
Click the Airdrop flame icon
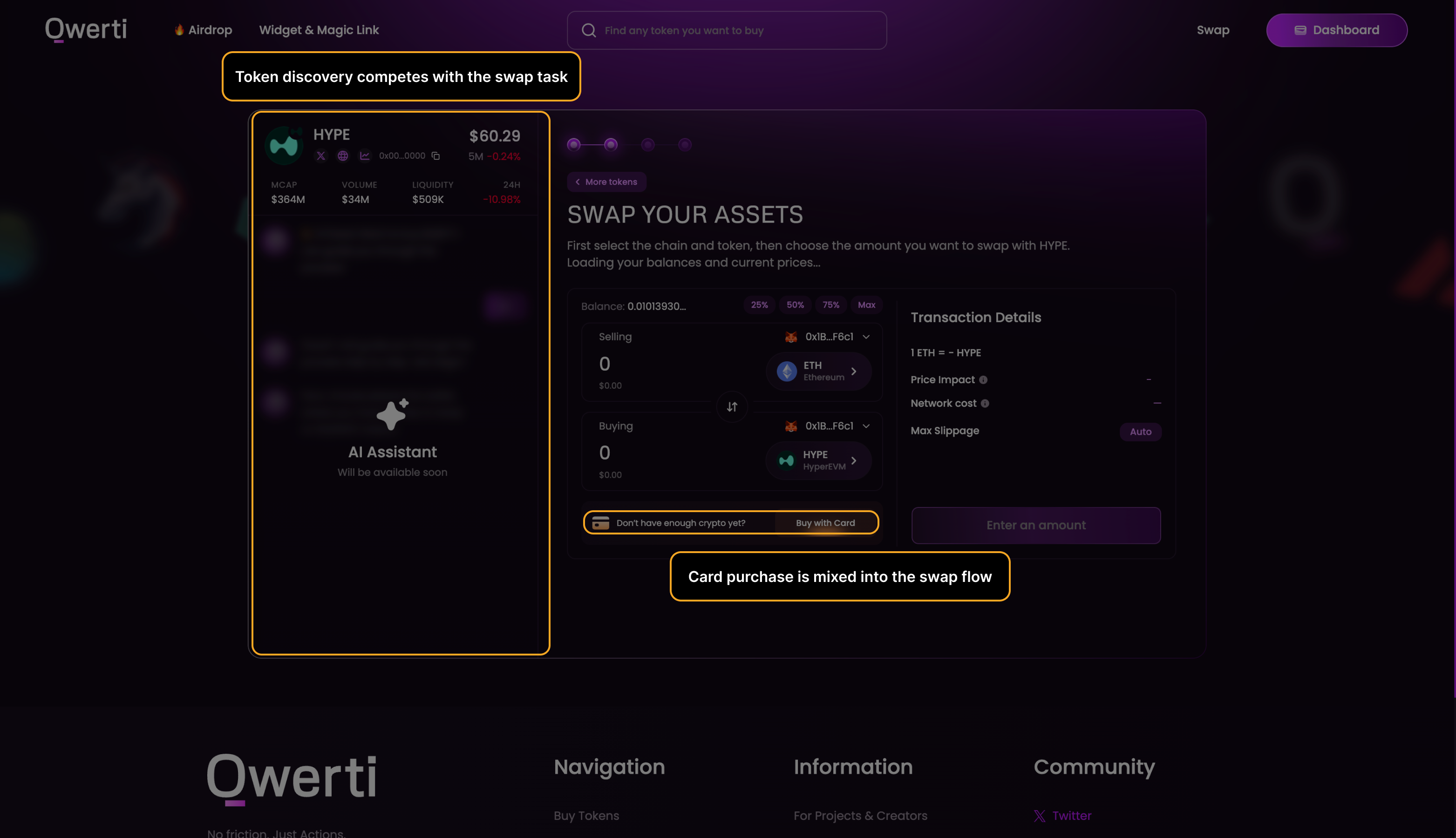(179, 29)
